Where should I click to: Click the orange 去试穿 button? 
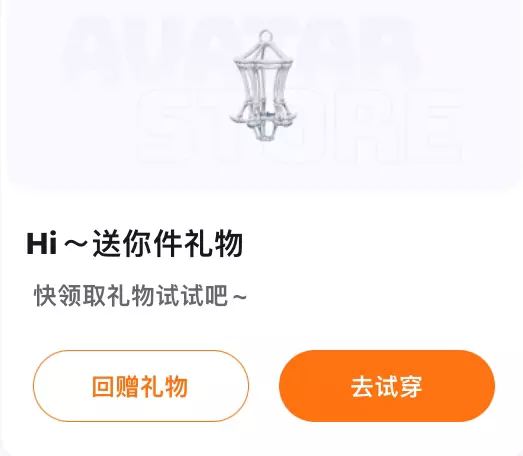(x=387, y=386)
